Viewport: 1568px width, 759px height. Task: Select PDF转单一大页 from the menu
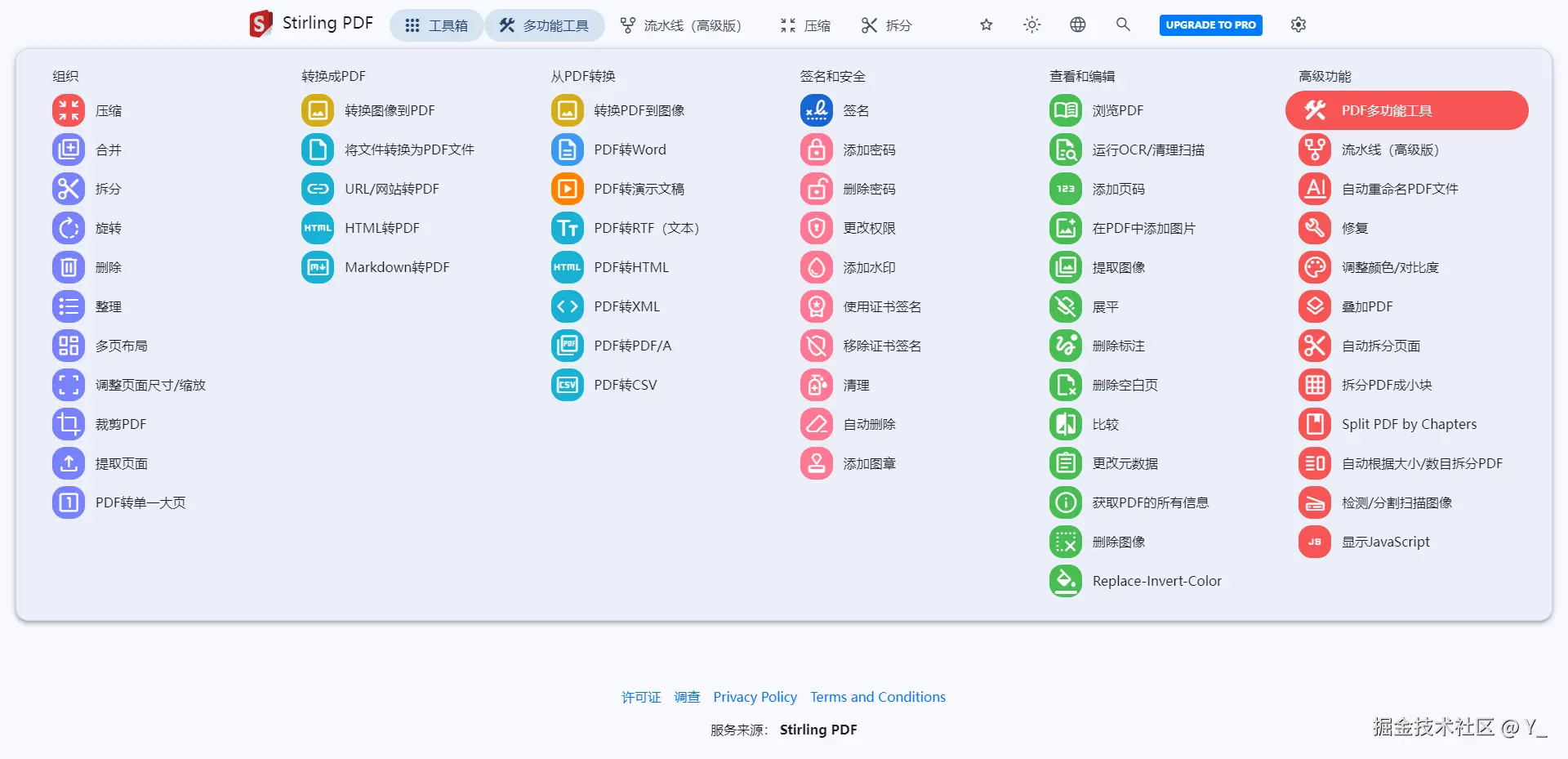(119, 502)
